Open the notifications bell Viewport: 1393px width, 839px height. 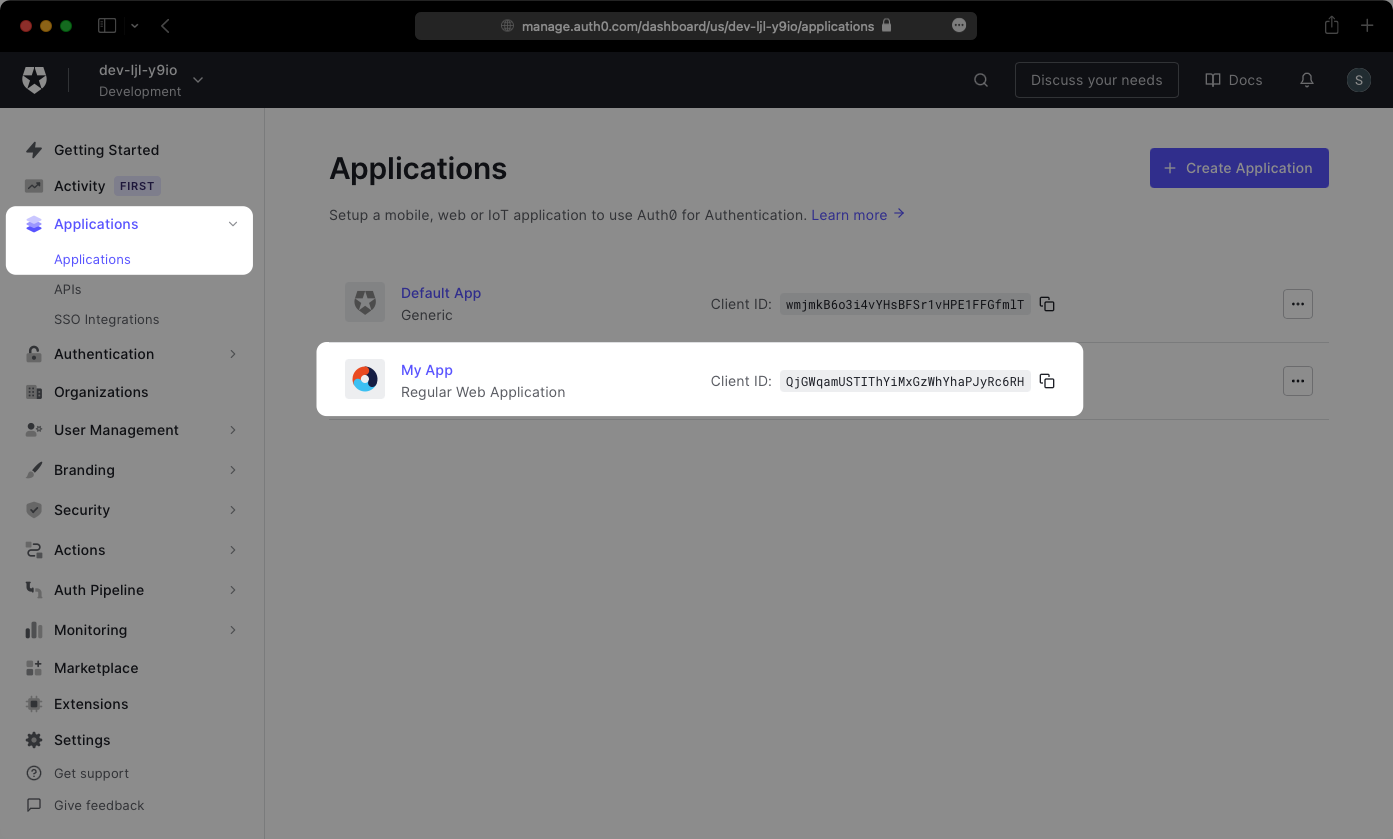(1306, 80)
